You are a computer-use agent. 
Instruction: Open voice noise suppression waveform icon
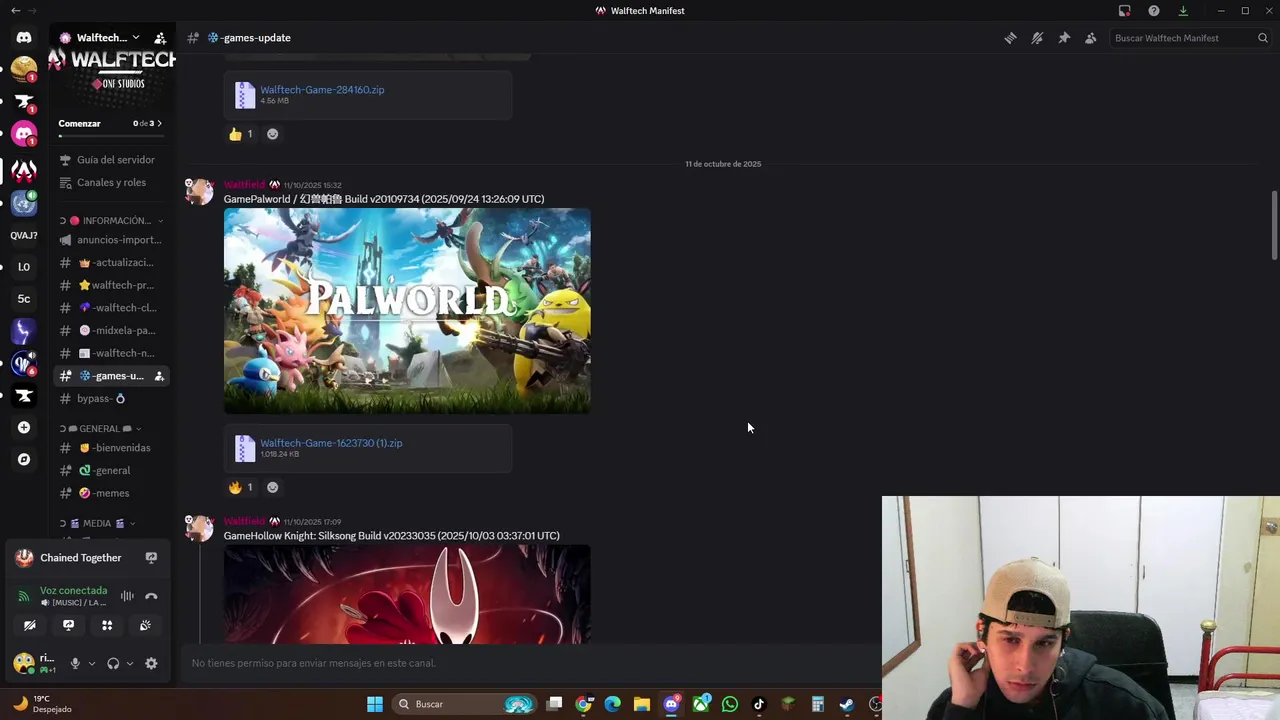coord(127,596)
